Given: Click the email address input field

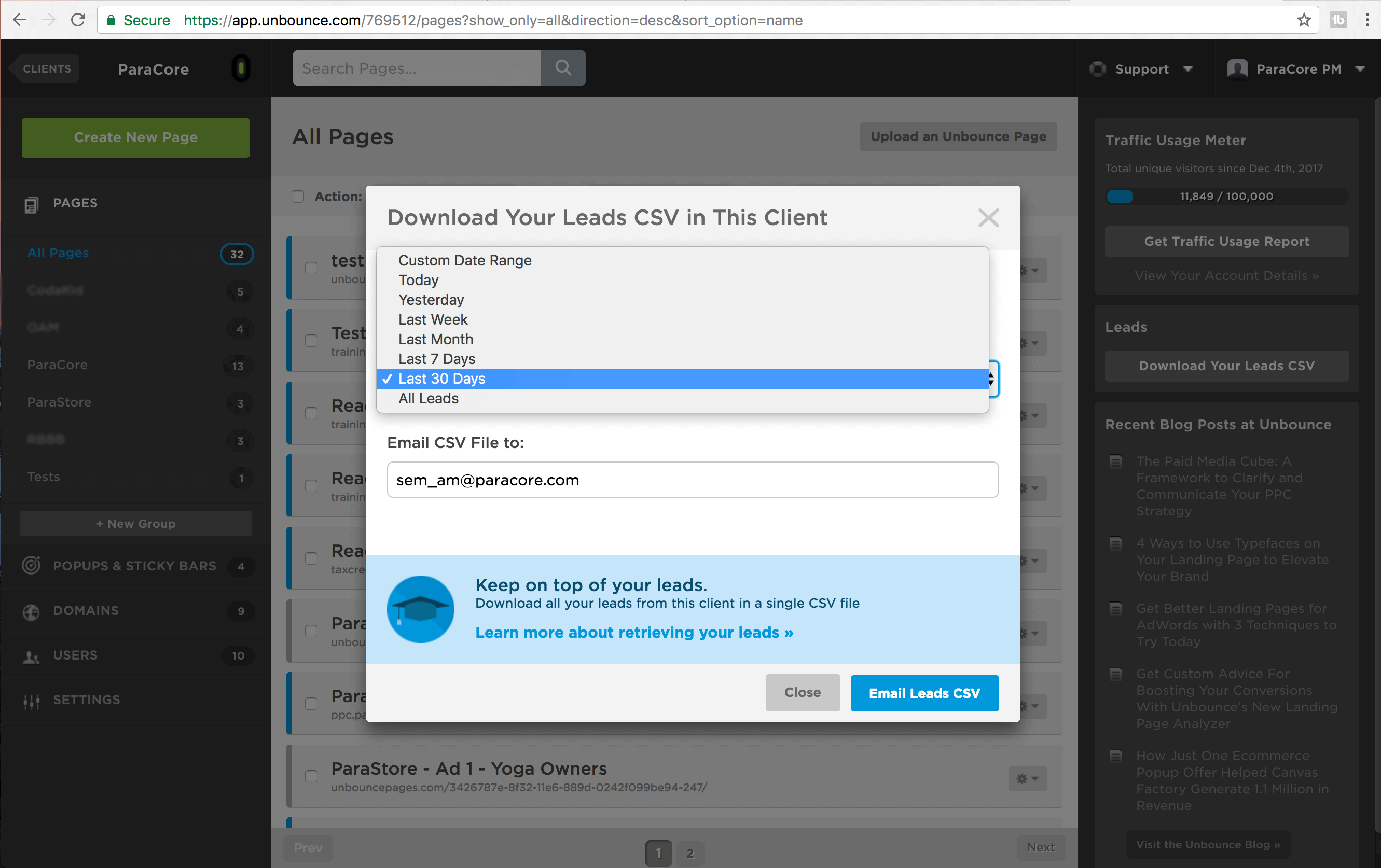Looking at the screenshot, I should [693, 480].
